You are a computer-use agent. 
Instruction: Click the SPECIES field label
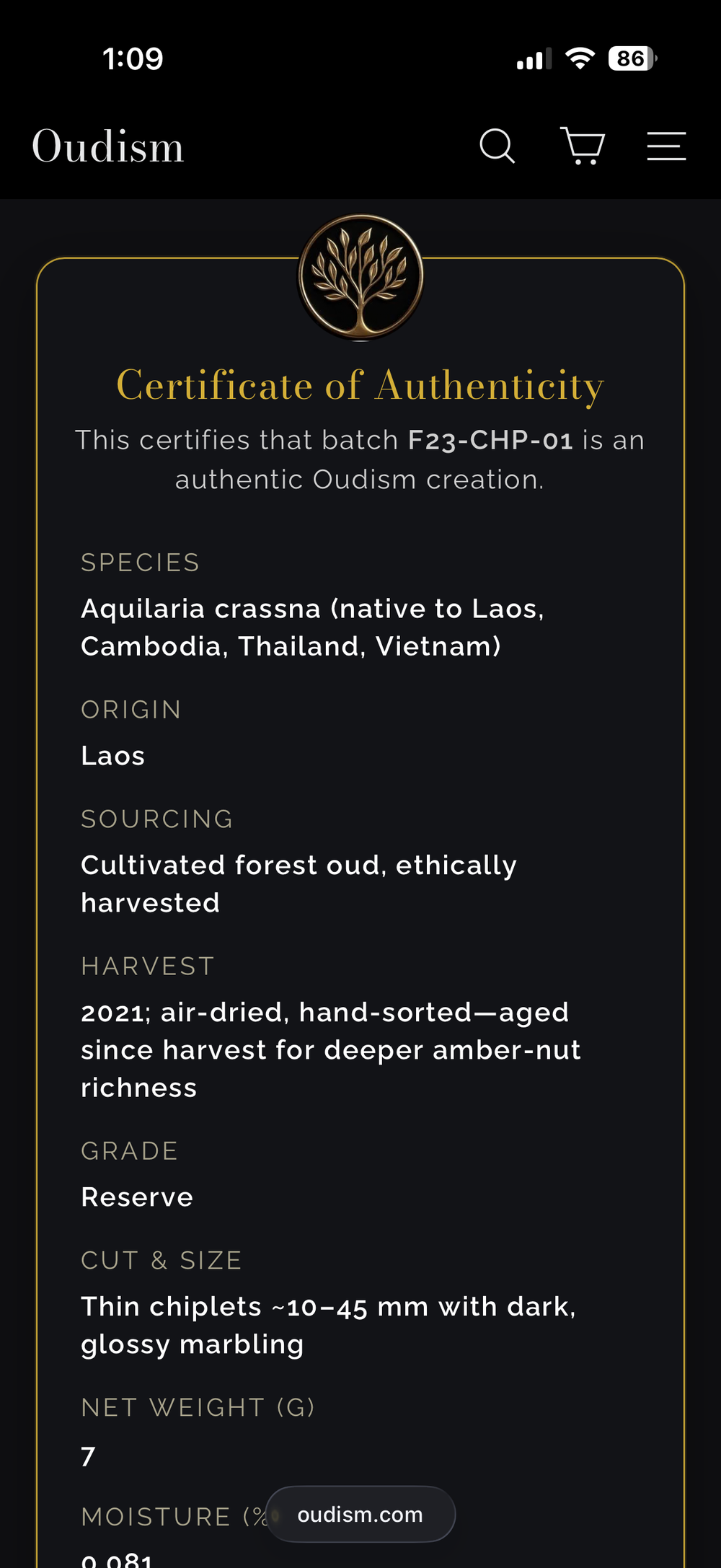[141, 563]
